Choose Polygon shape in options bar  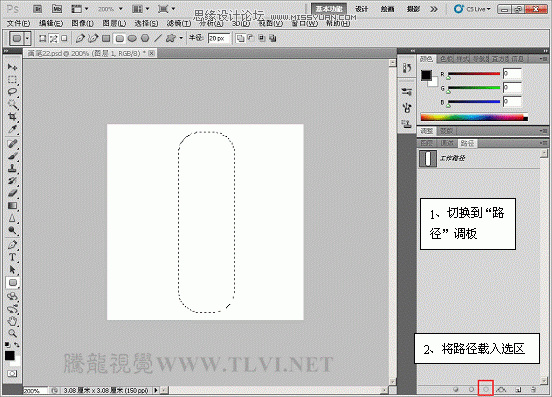coord(145,38)
